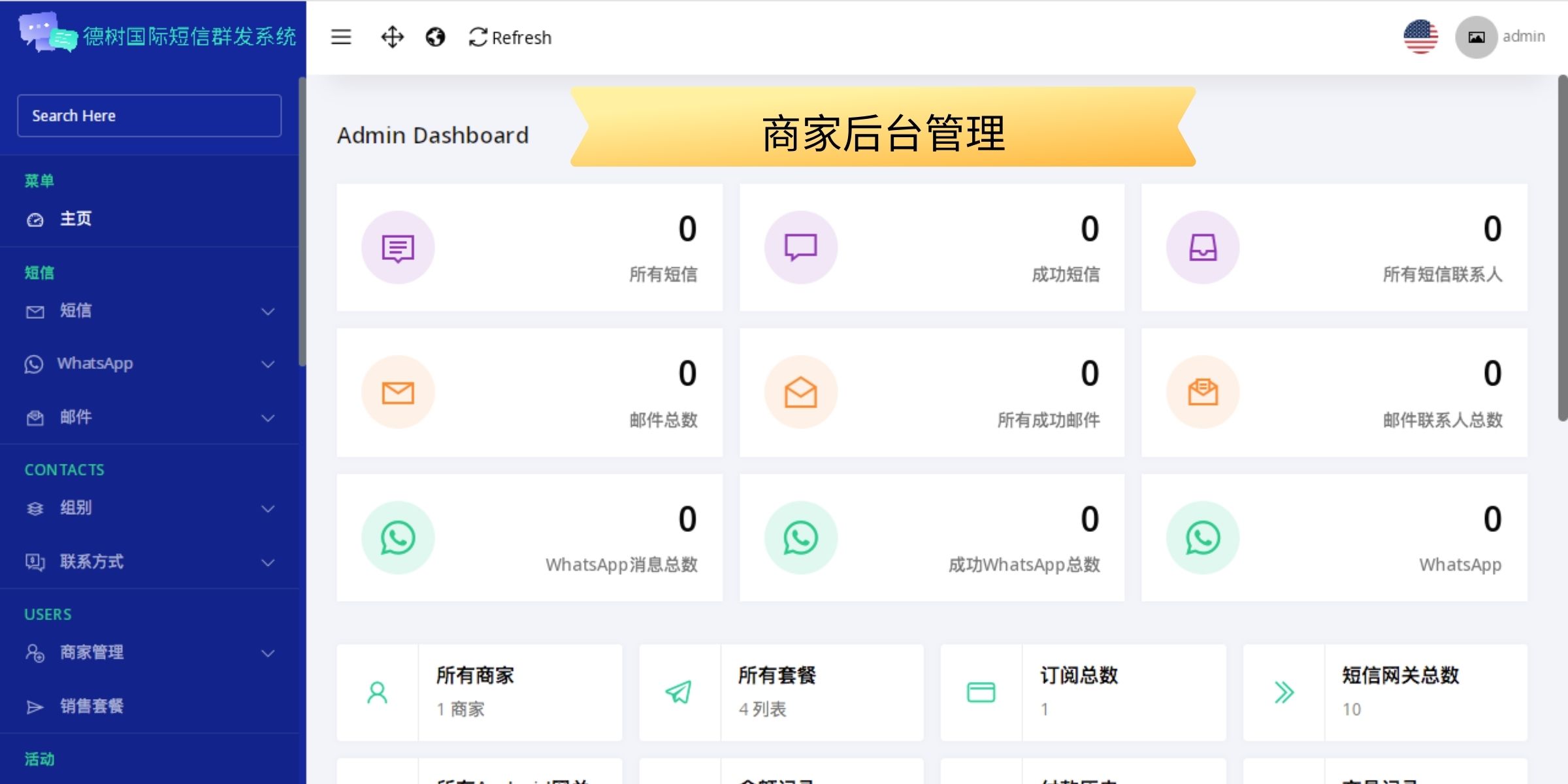The image size is (1568, 784).
Task: Click the purple inbox SMS contacts icon
Action: [x=1203, y=248]
